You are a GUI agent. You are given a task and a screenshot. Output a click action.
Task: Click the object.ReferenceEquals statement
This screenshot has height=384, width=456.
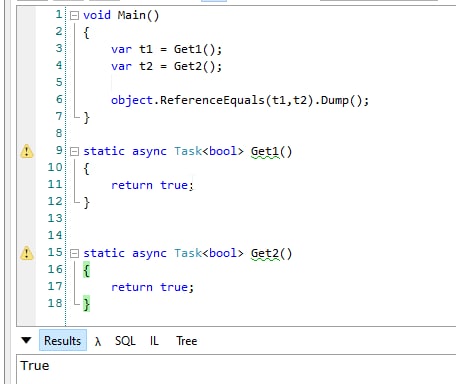tap(240, 100)
